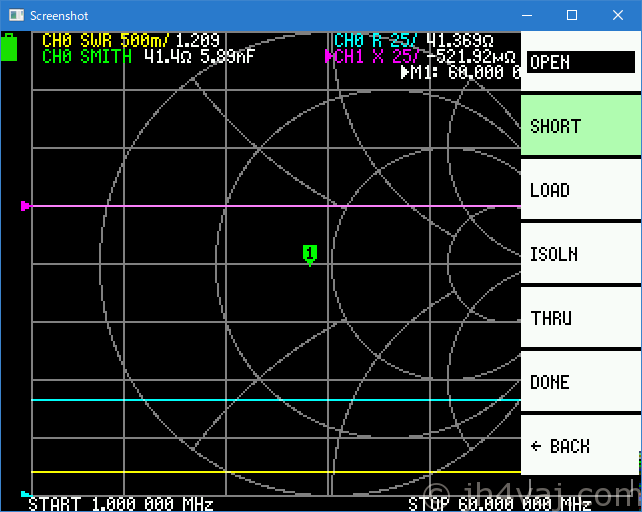Select the CH0 SWR trace label
The height and width of the screenshot is (512, 642).
[105, 40]
